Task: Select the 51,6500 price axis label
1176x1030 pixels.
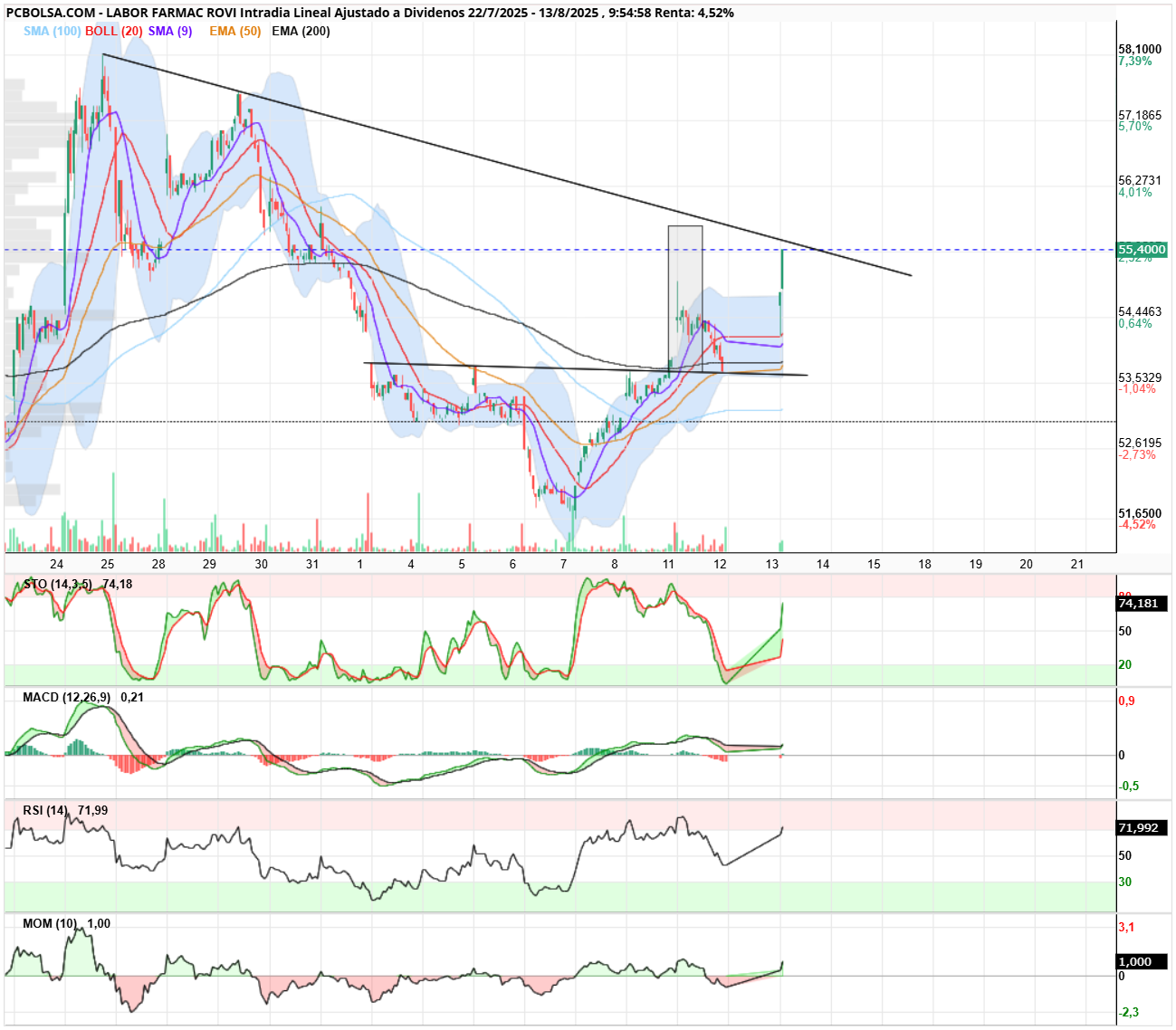Action: click(1140, 513)
